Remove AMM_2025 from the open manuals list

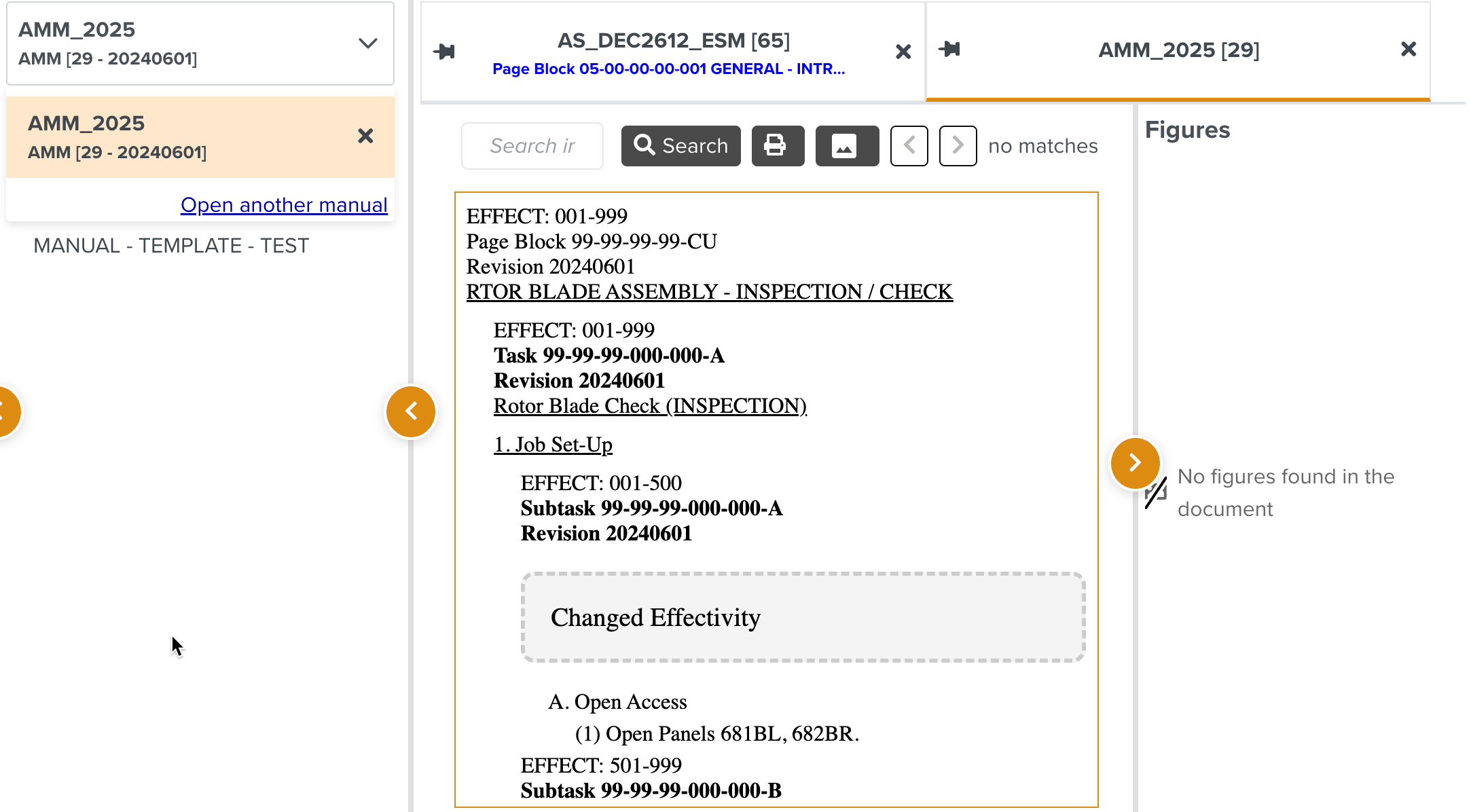click(x=365, y=136)
